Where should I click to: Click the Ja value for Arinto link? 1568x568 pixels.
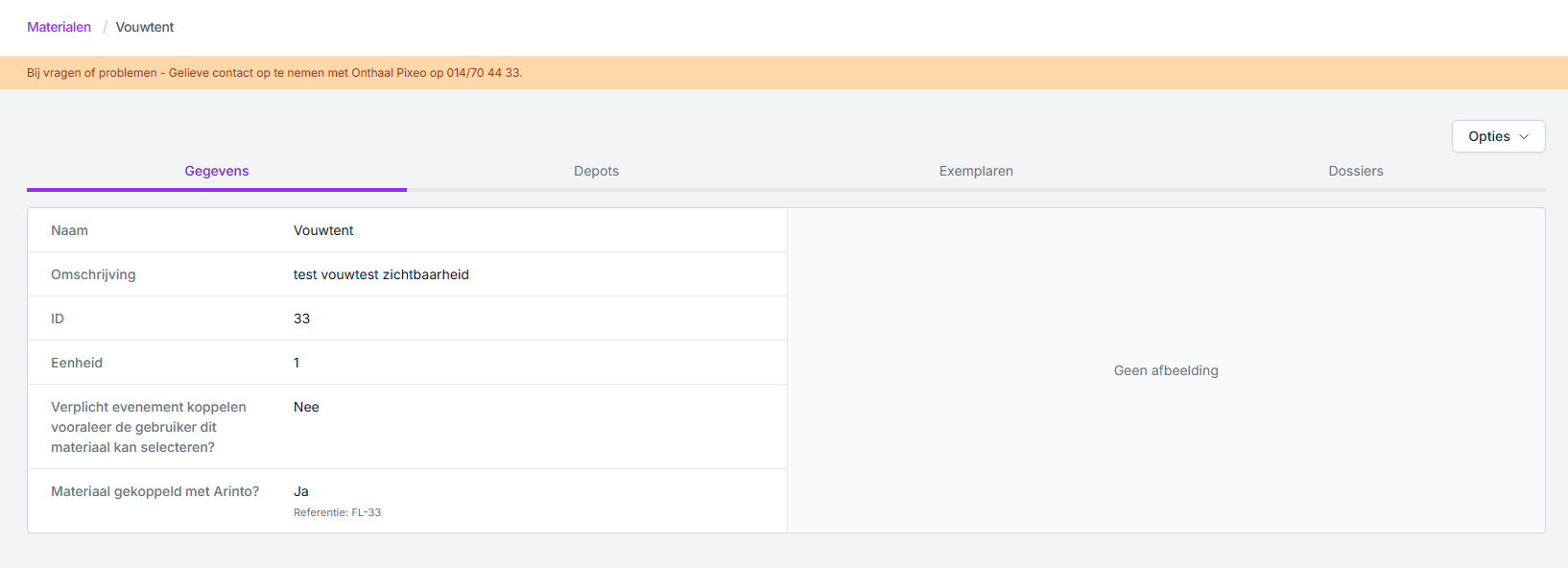(x=300, y=491)
